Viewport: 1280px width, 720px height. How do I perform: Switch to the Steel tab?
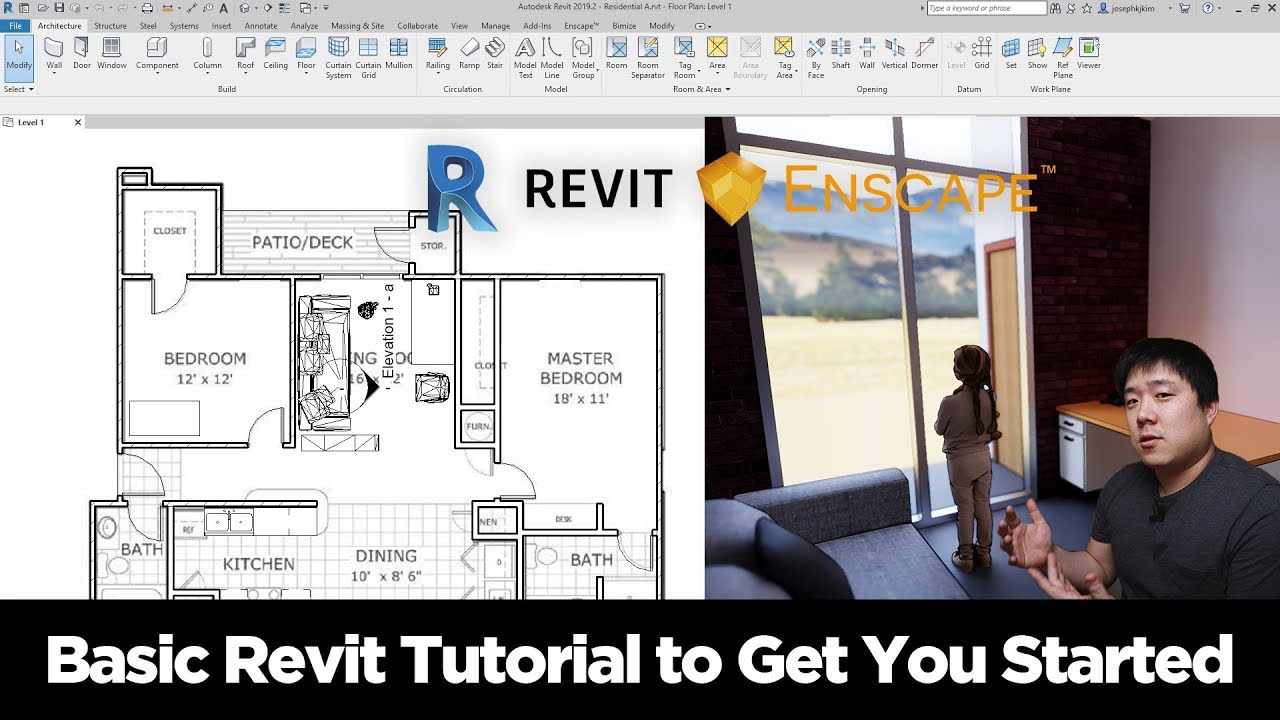(x=148, y=26)
